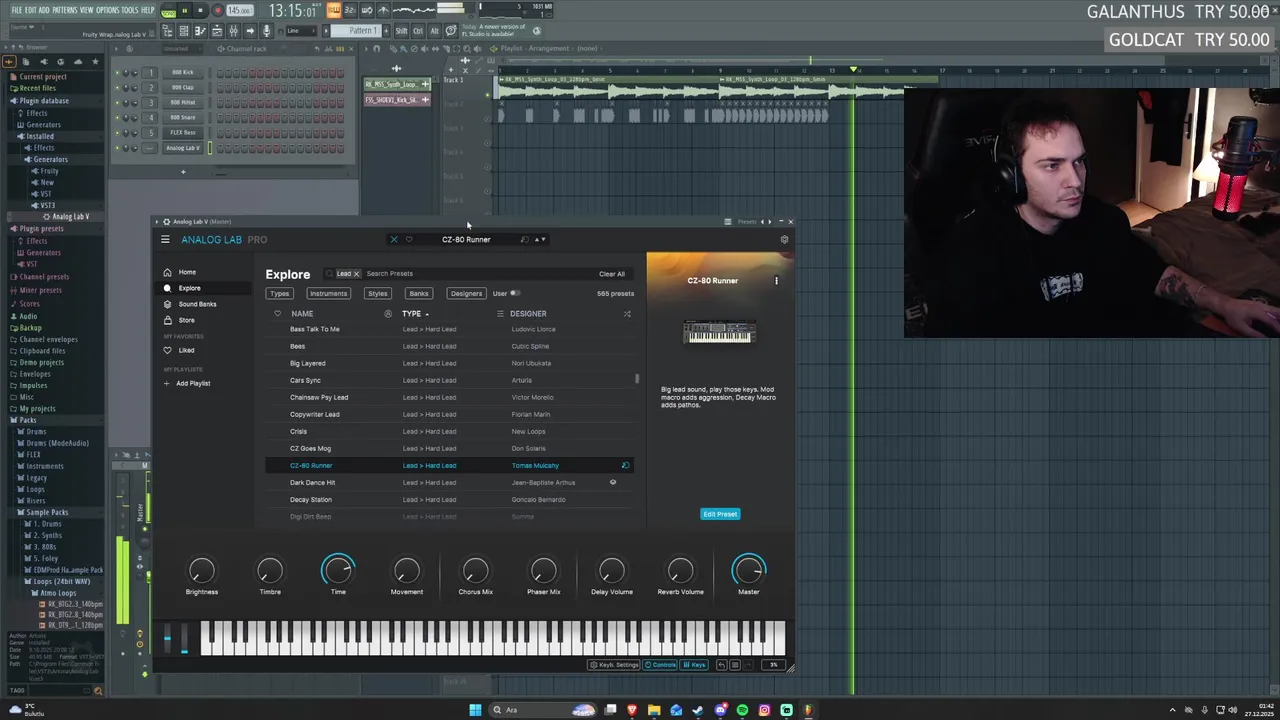Open Steam from the taskbar
Screen dimensions: 1280x720
[x=698, y=710]
